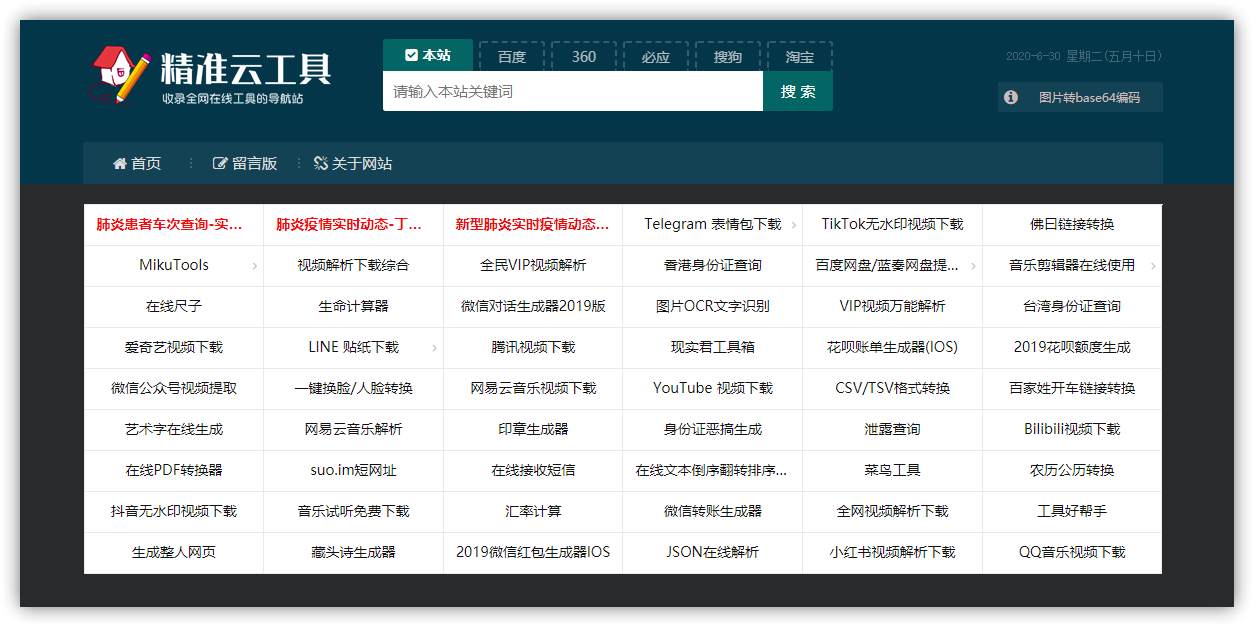This screenshot has height=627, width=1254.
Task: Open 微信公众号视频提取 tool
Action: click(174, 389)
